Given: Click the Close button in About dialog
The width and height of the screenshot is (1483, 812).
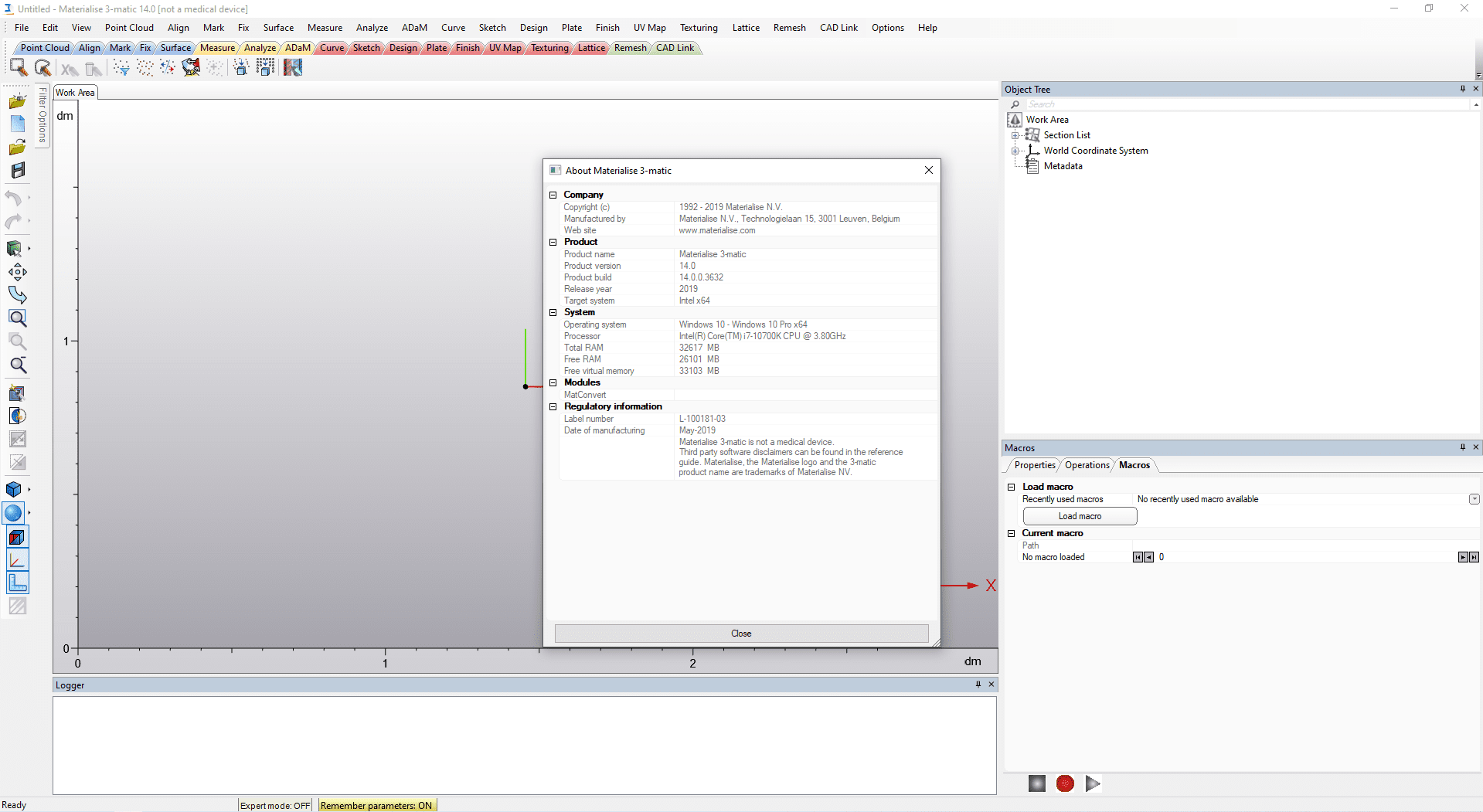Looking at the screenshot, I should [x=741, y=634].
